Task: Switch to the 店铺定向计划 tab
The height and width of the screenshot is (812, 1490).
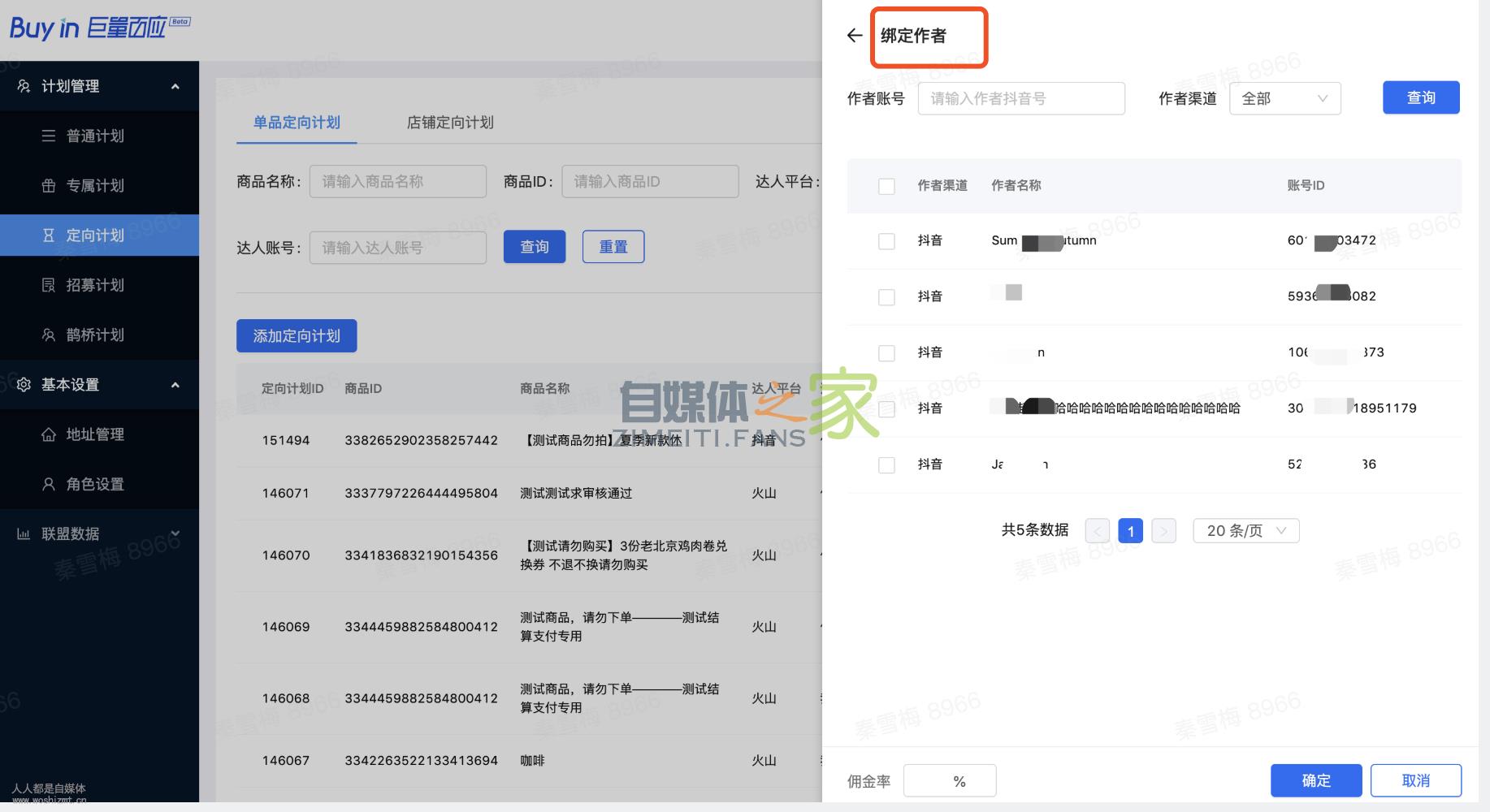Action: point(449,123)
